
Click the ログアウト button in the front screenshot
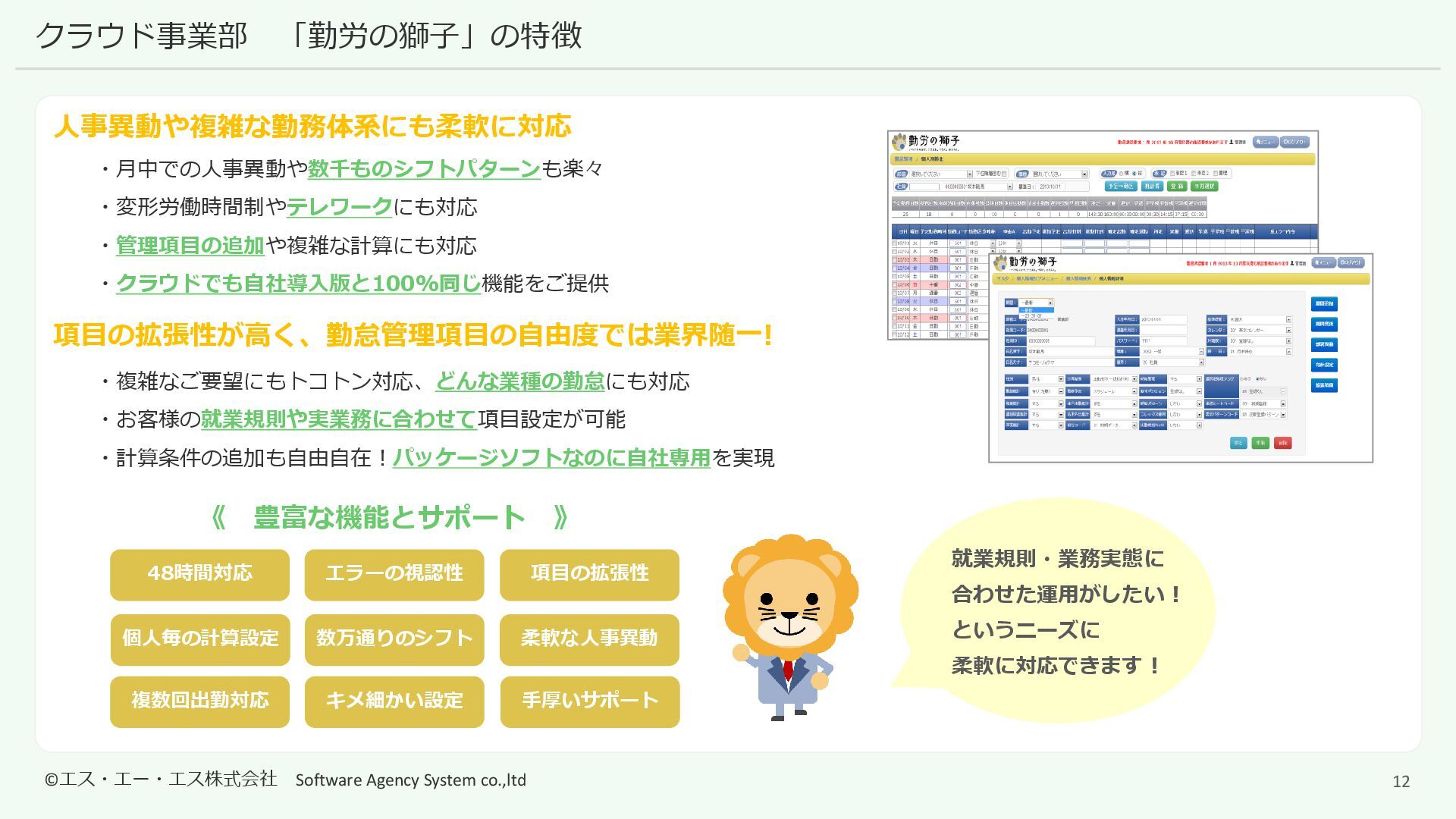[1351, 262]
